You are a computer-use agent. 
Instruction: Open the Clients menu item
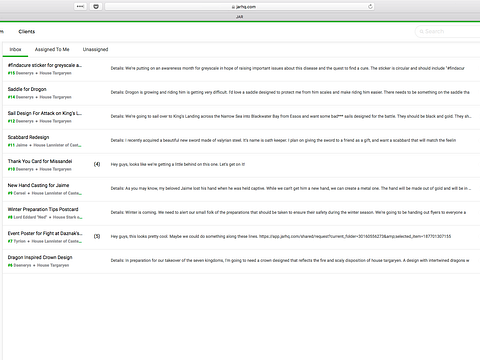pos(27,31)
